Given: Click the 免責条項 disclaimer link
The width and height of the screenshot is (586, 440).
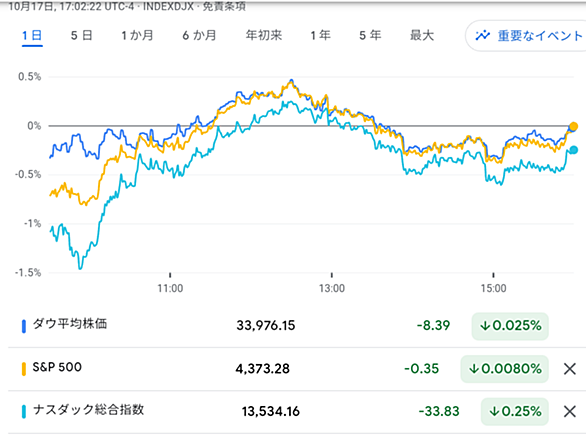Looking at the screenshot, I should [224, 6].
